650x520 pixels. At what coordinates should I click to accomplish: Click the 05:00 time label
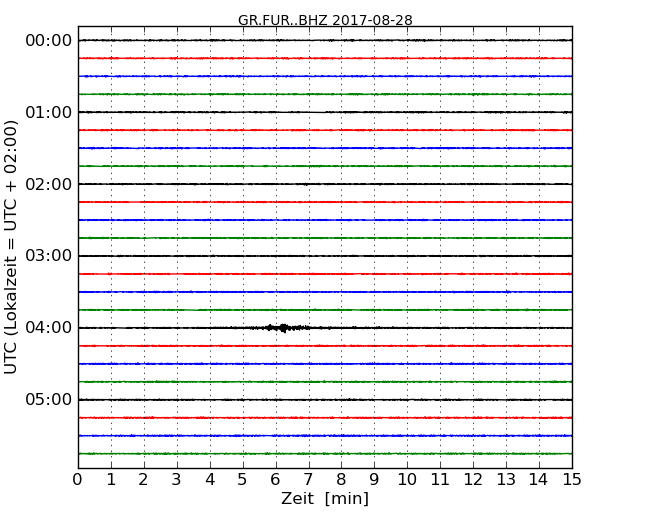(49, 399)
